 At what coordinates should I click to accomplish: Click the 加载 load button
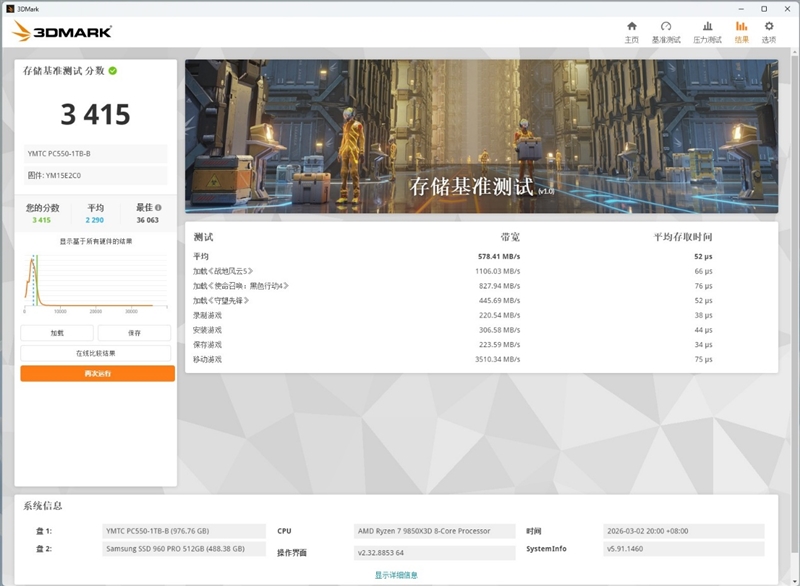(x=58, y=331)
